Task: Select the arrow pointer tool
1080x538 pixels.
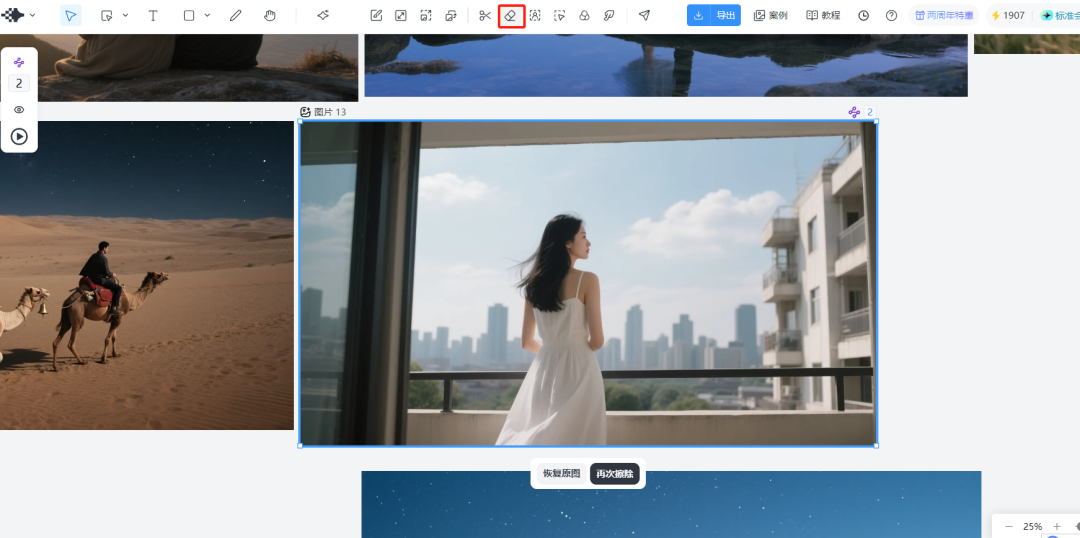Action: click(x=71, y=16)
